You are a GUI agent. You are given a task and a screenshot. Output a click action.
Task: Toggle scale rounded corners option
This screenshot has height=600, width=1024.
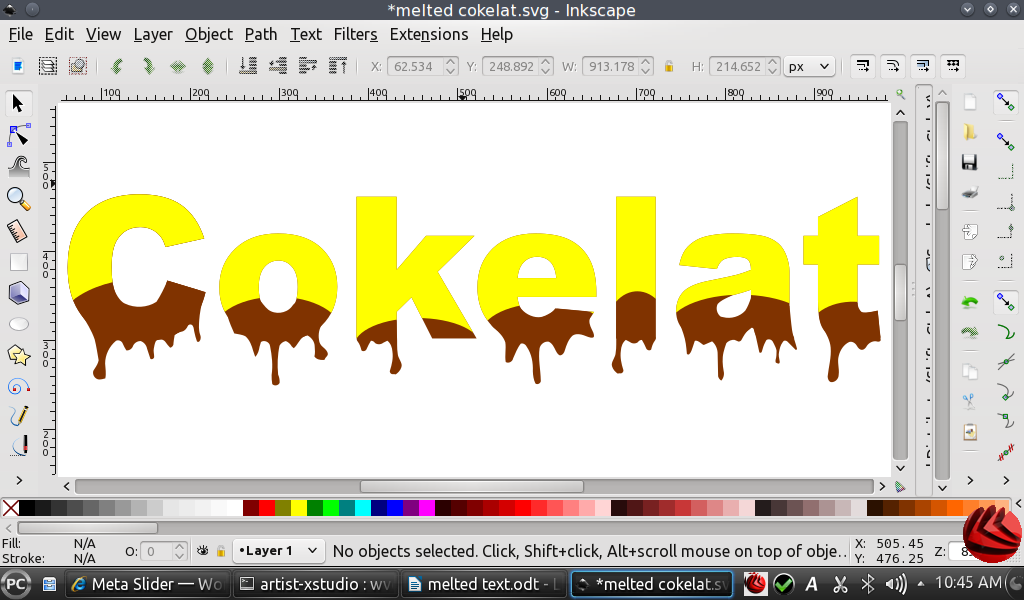(893, 66)
